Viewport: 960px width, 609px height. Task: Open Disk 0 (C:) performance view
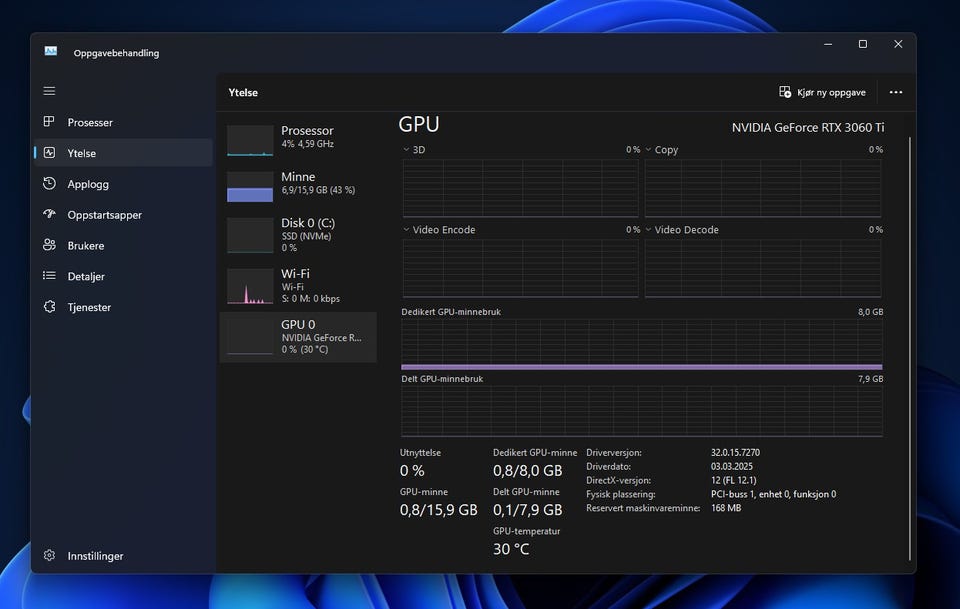[x=298, y=234]
